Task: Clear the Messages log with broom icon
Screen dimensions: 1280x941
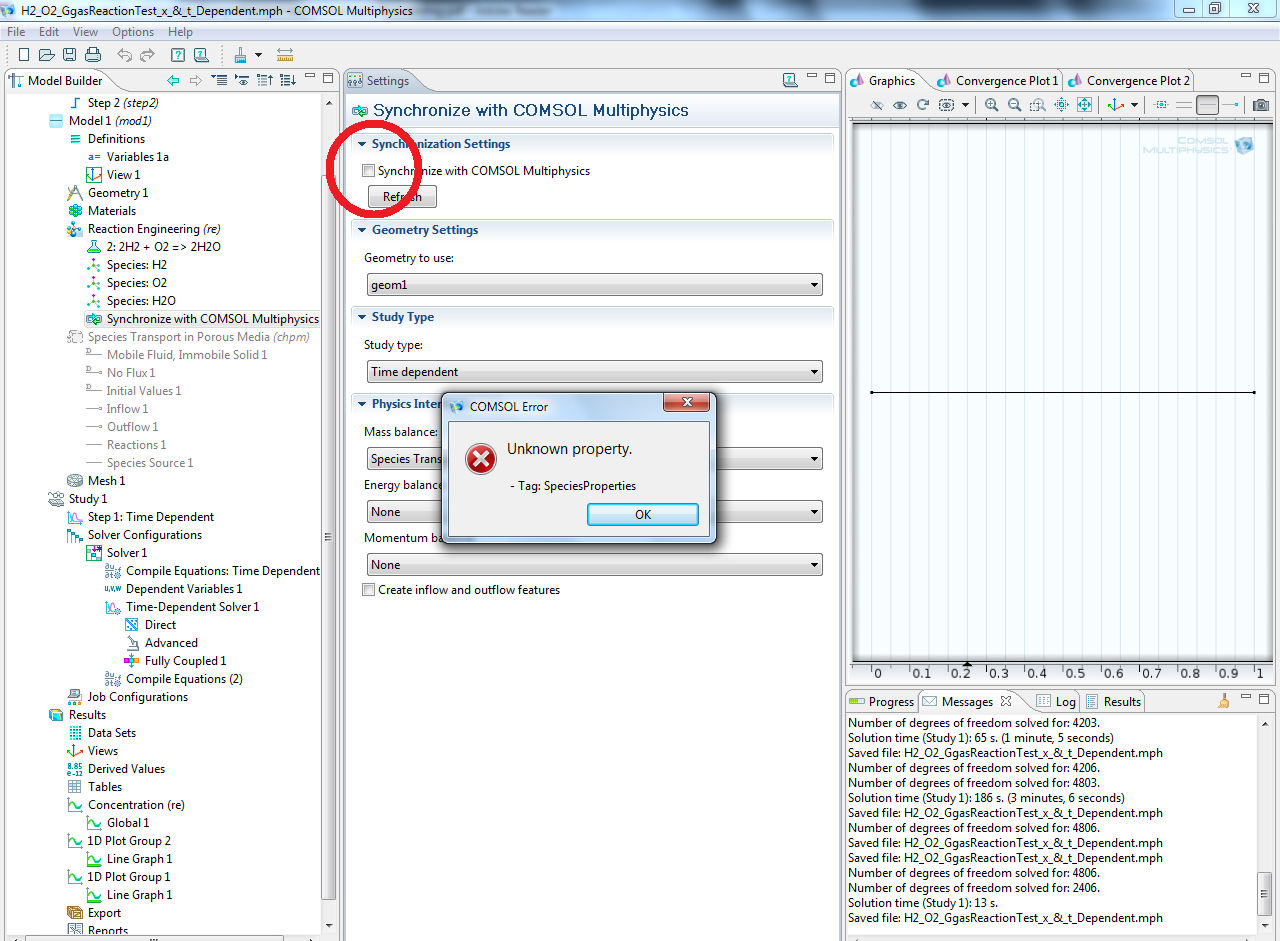Action: [x=1224, y=701]
